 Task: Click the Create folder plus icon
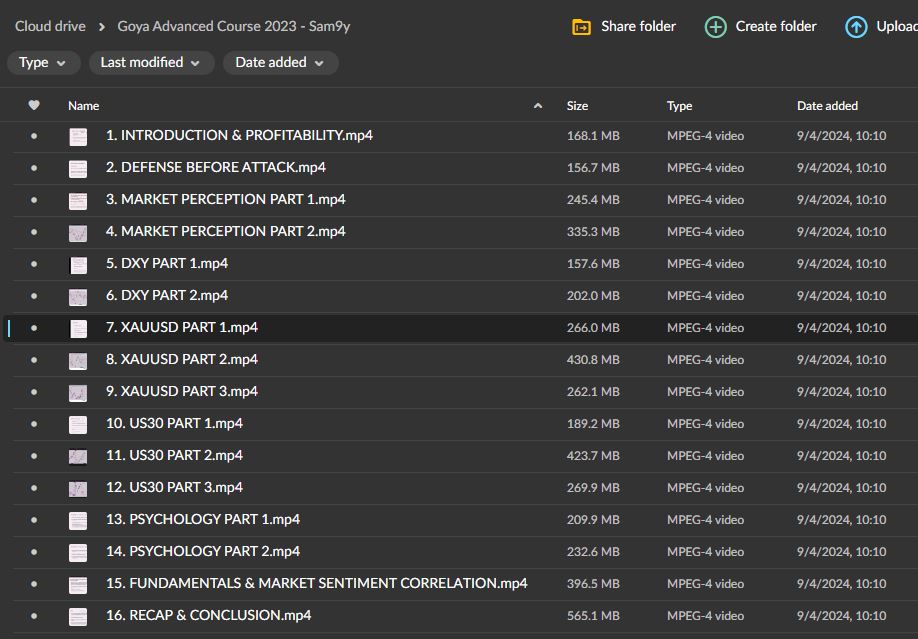pos(715,27)
